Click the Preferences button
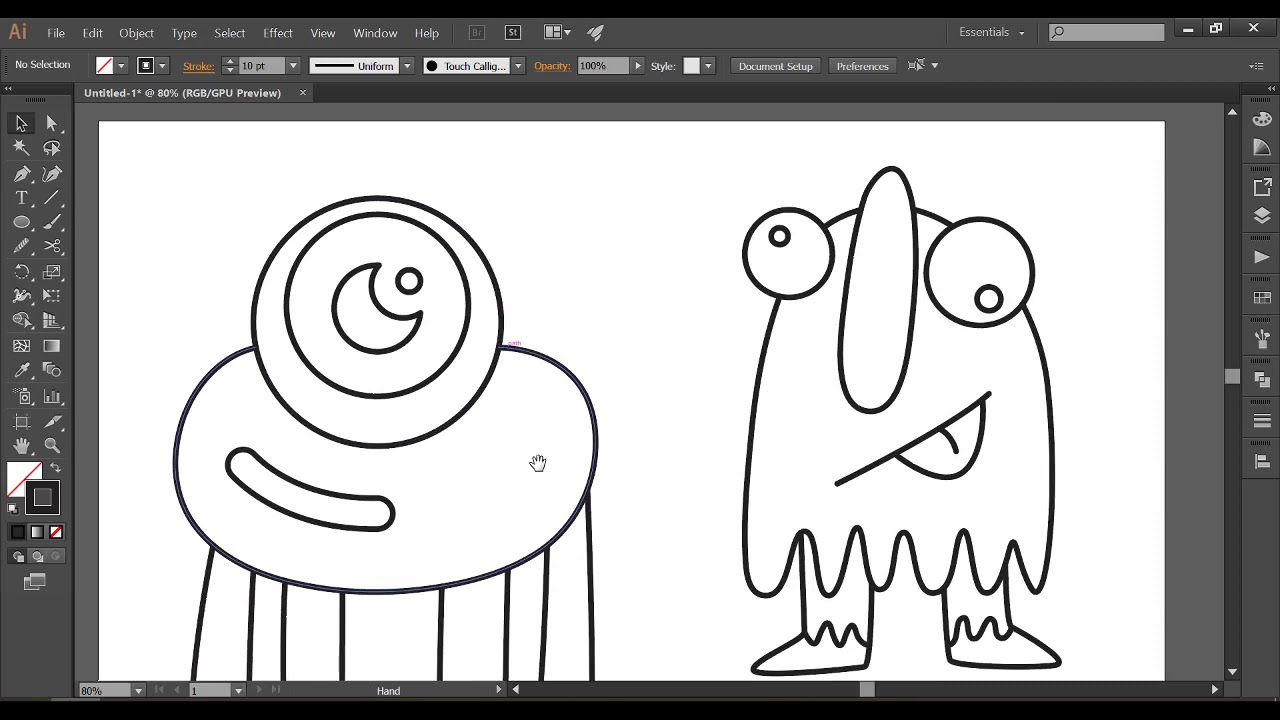 pos(862,66)
